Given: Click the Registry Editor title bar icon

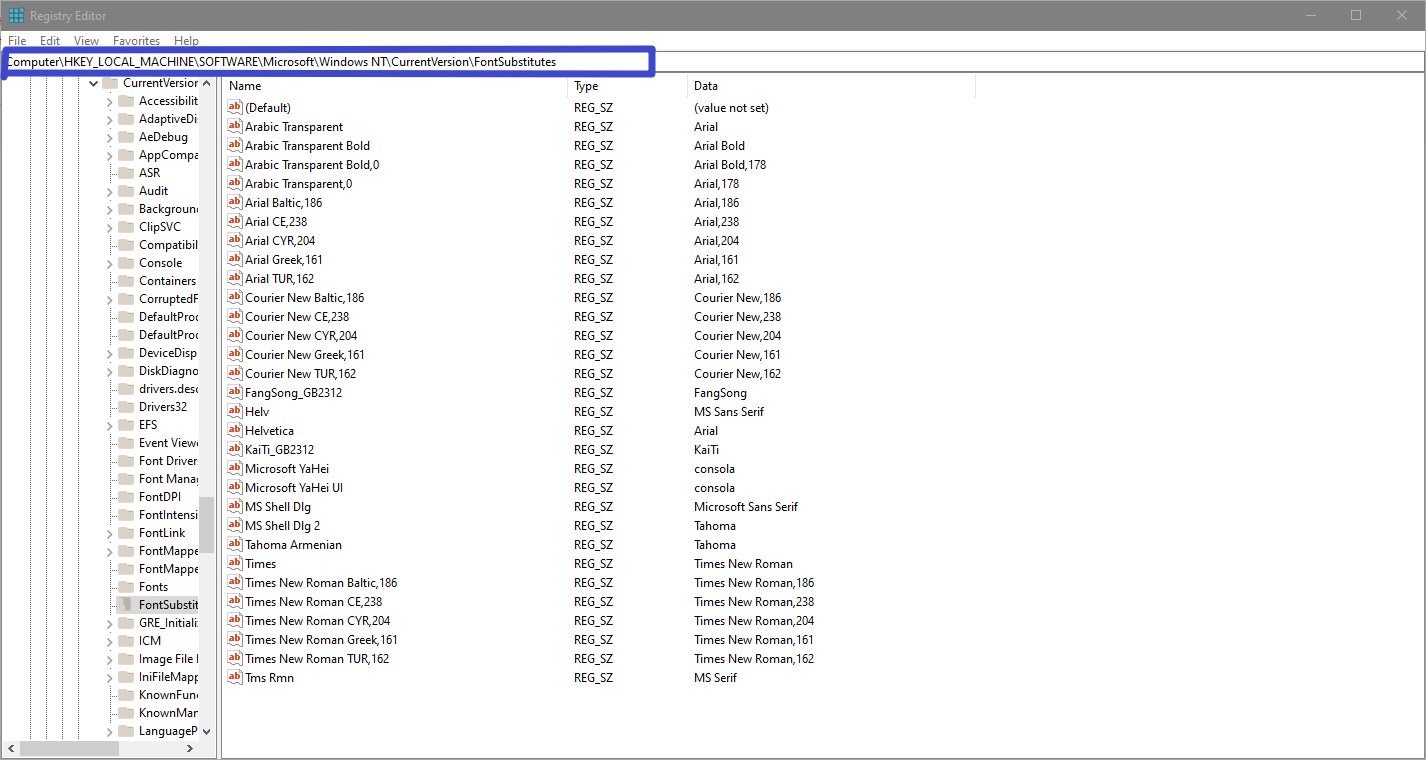Looking at the screenshot, I should 16,15.
